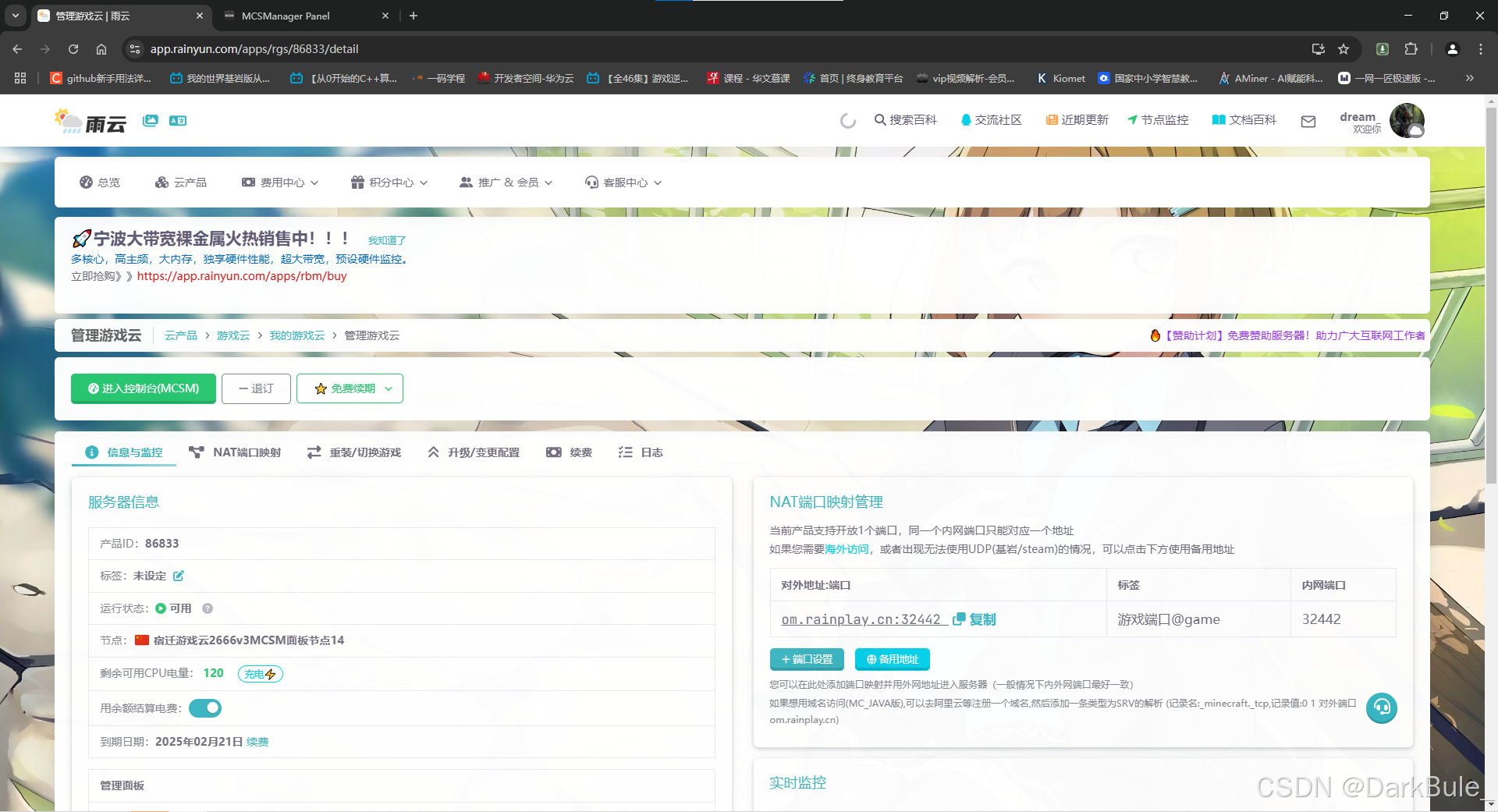The image size is (1498, 812).
Task: Switch to 重装/切换游戏 tab
Action: 354,452
